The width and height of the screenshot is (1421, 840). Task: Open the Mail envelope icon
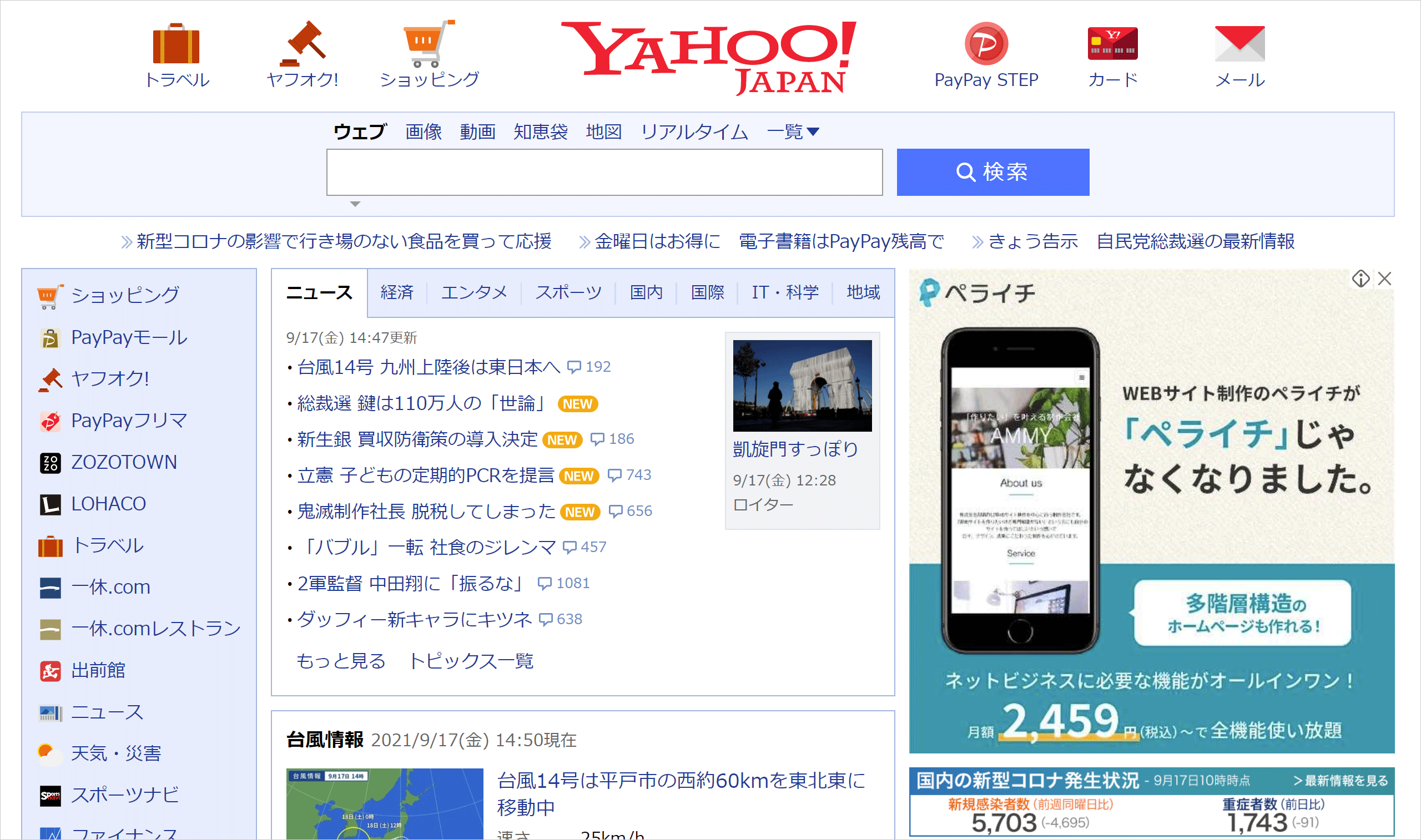point(1239,44)
